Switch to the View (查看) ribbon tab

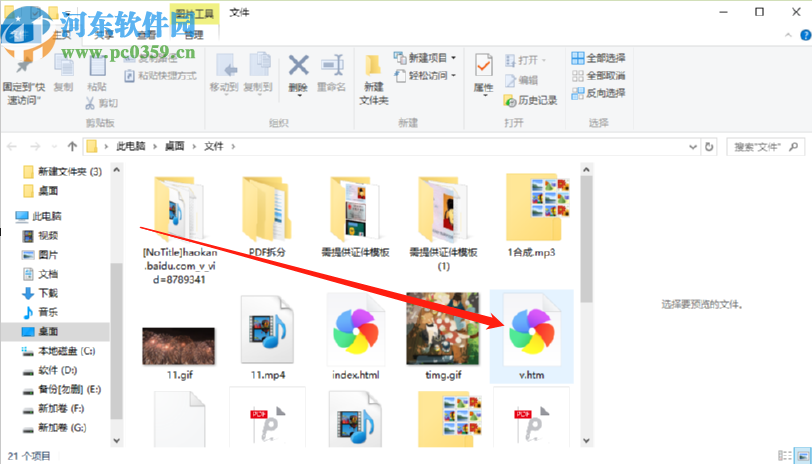click(x=147, y=35)
